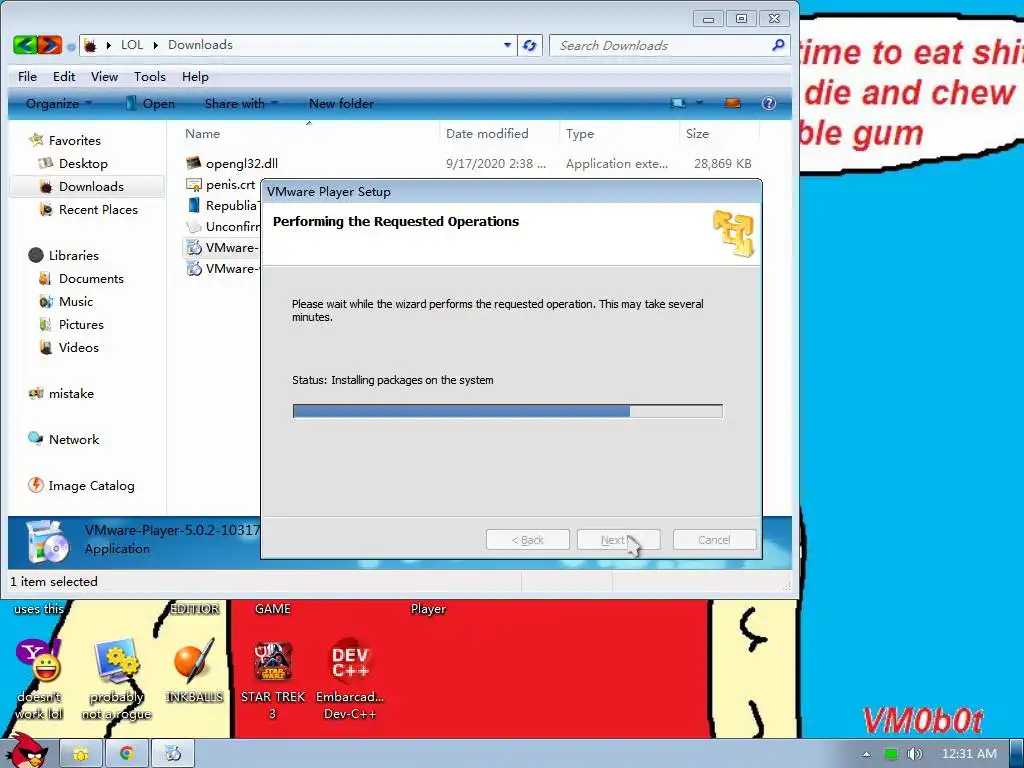
Task: Click the search magnifier icon
Action: click(778, 45)
